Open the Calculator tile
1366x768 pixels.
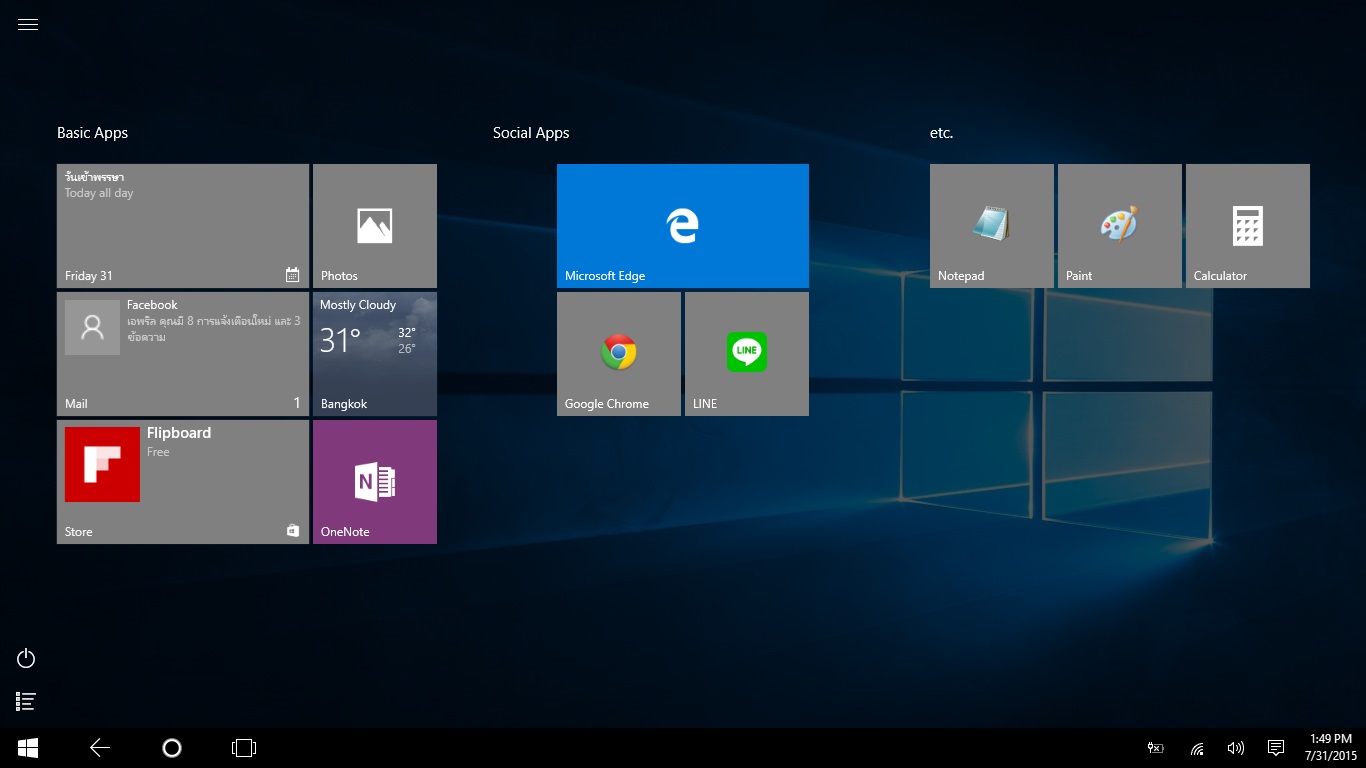pos(1248,226)
